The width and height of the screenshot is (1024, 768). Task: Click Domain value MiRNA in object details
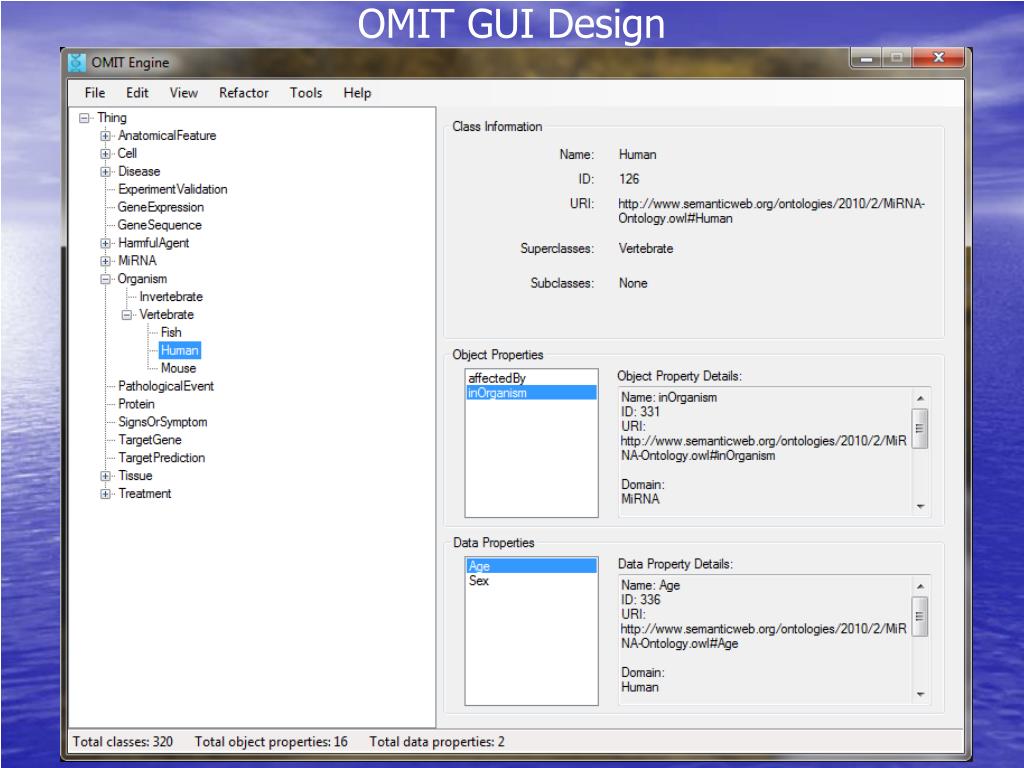point(640,499)
